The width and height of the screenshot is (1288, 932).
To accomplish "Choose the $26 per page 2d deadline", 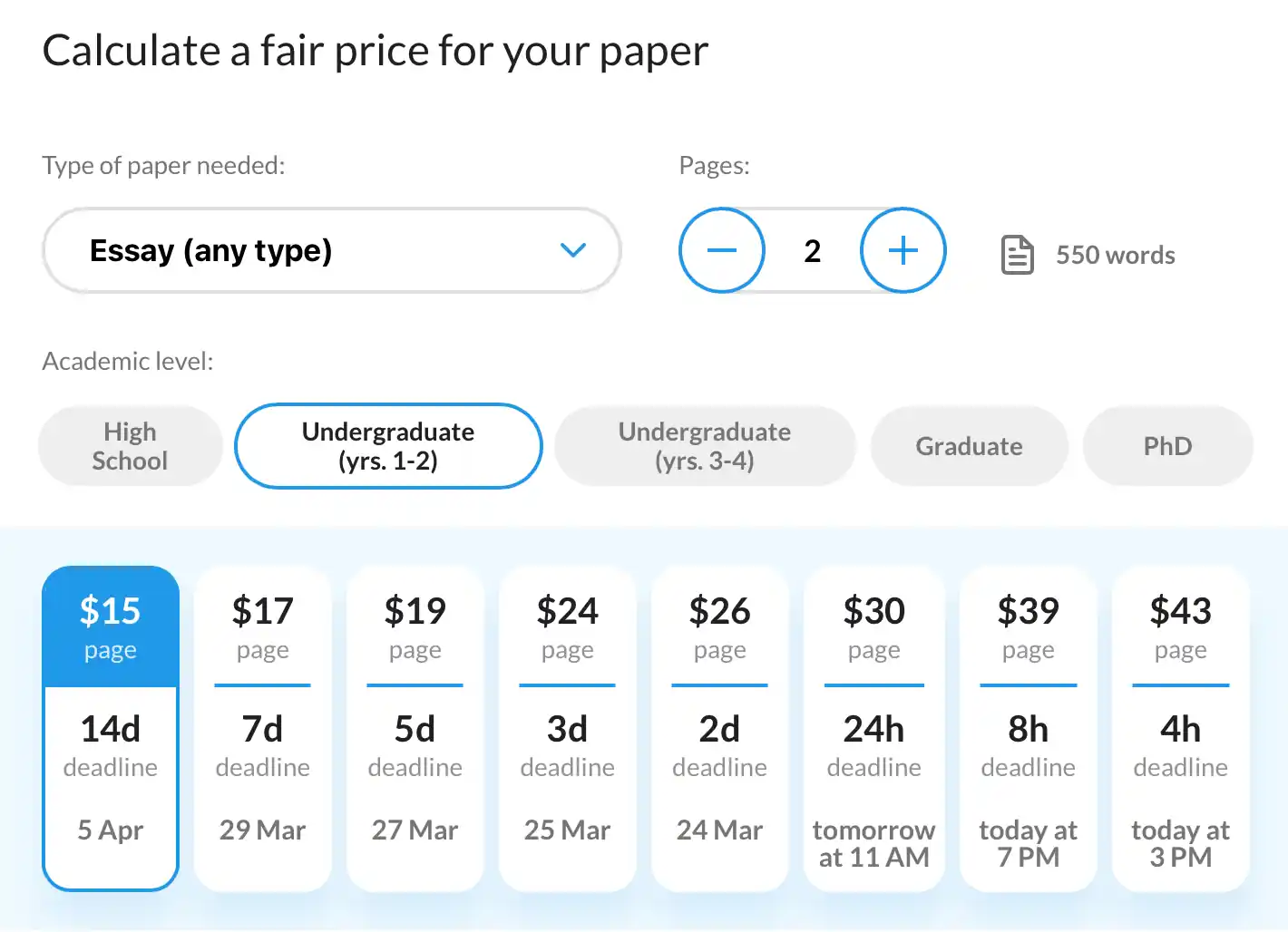I will [x=720, y=728].
